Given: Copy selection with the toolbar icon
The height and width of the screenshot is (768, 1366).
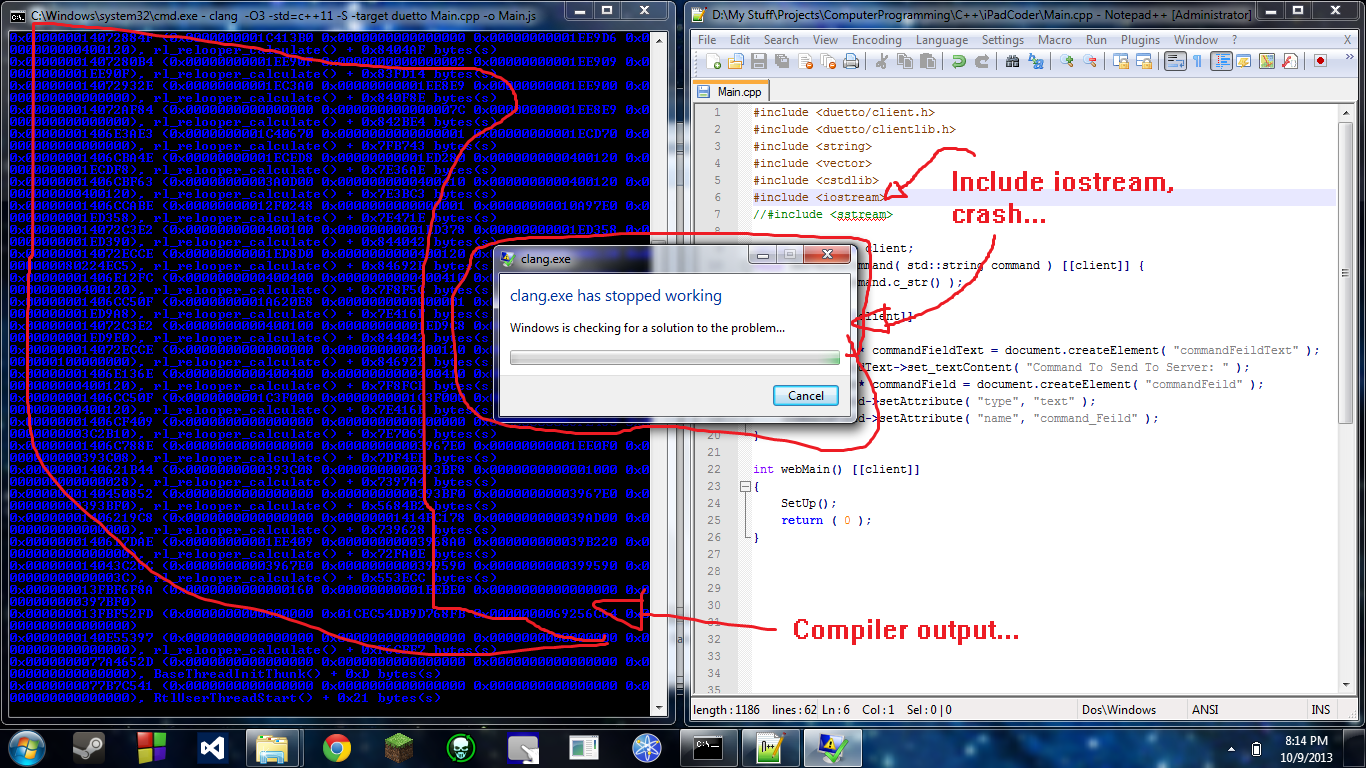Looking at the screenshot, I should 905,61.
